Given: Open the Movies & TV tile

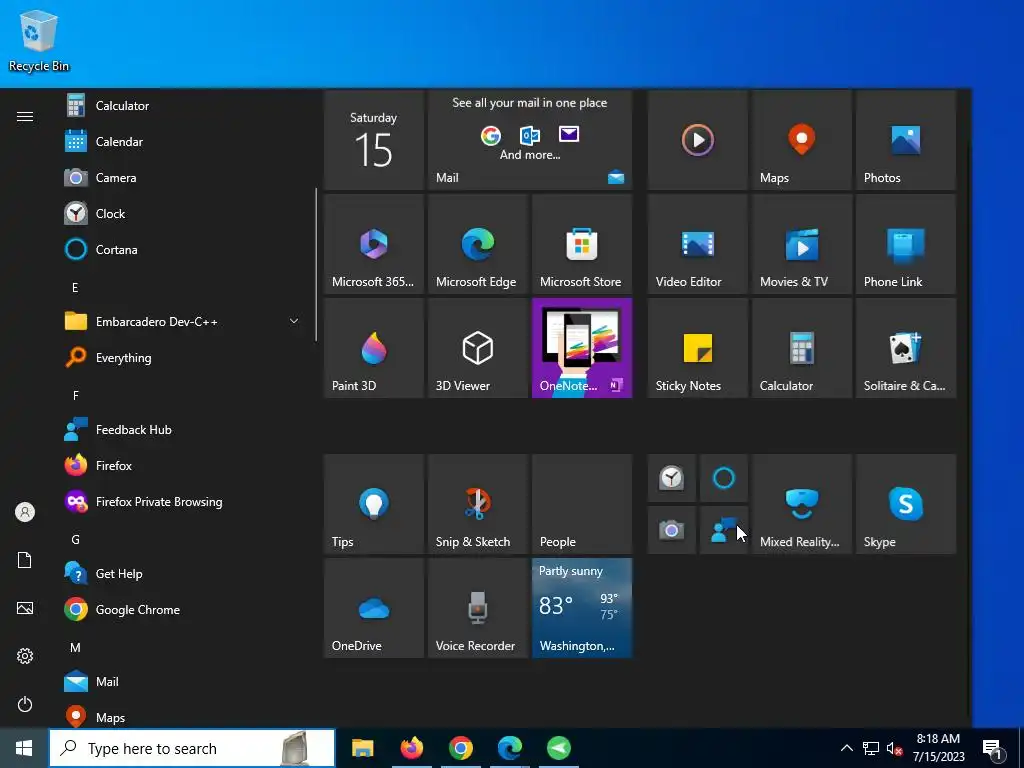Looking at the screenshot, I should 802,244.
